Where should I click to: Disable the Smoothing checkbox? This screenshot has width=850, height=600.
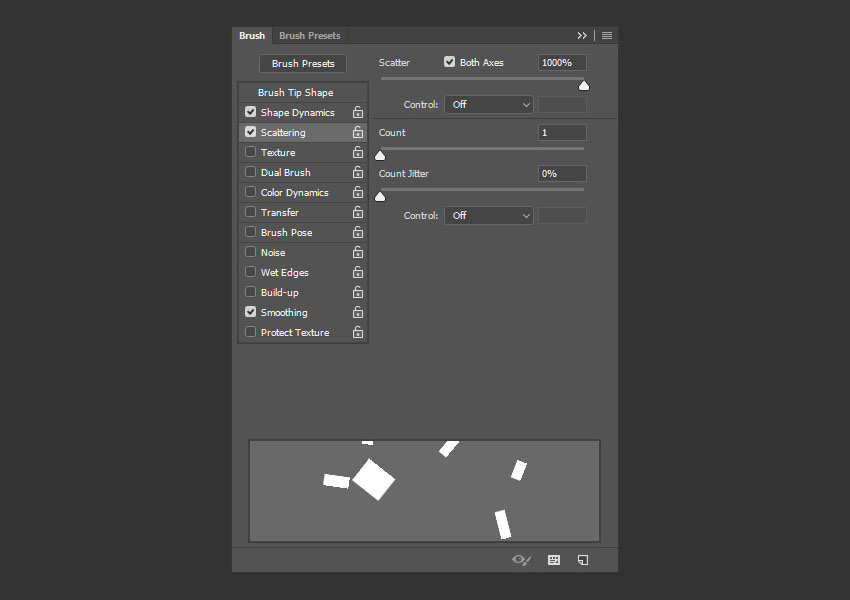pyautogui.click(x=251, y=312)
